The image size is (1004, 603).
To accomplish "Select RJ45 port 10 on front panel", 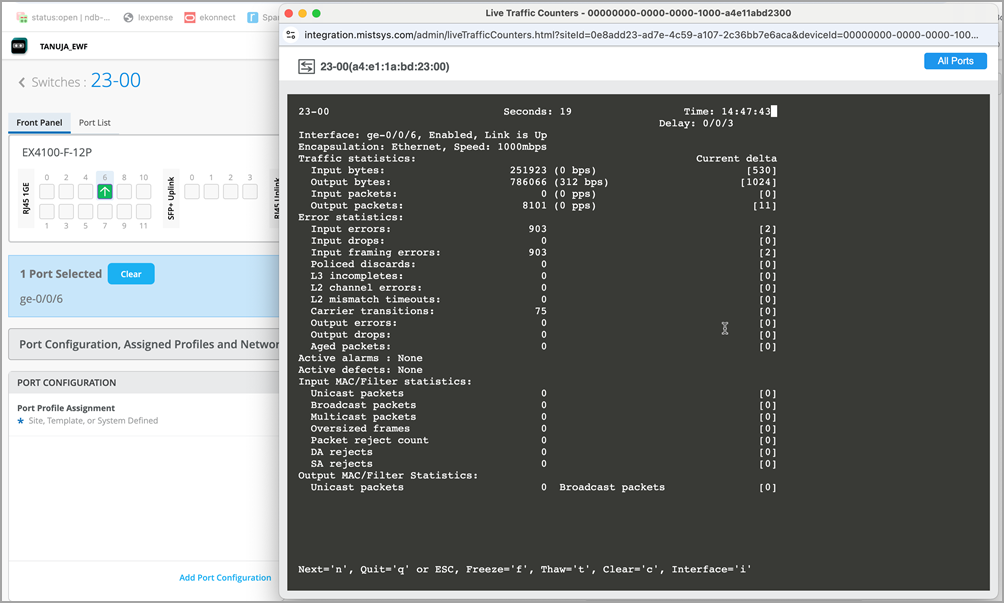I will (x=143, y=191).
